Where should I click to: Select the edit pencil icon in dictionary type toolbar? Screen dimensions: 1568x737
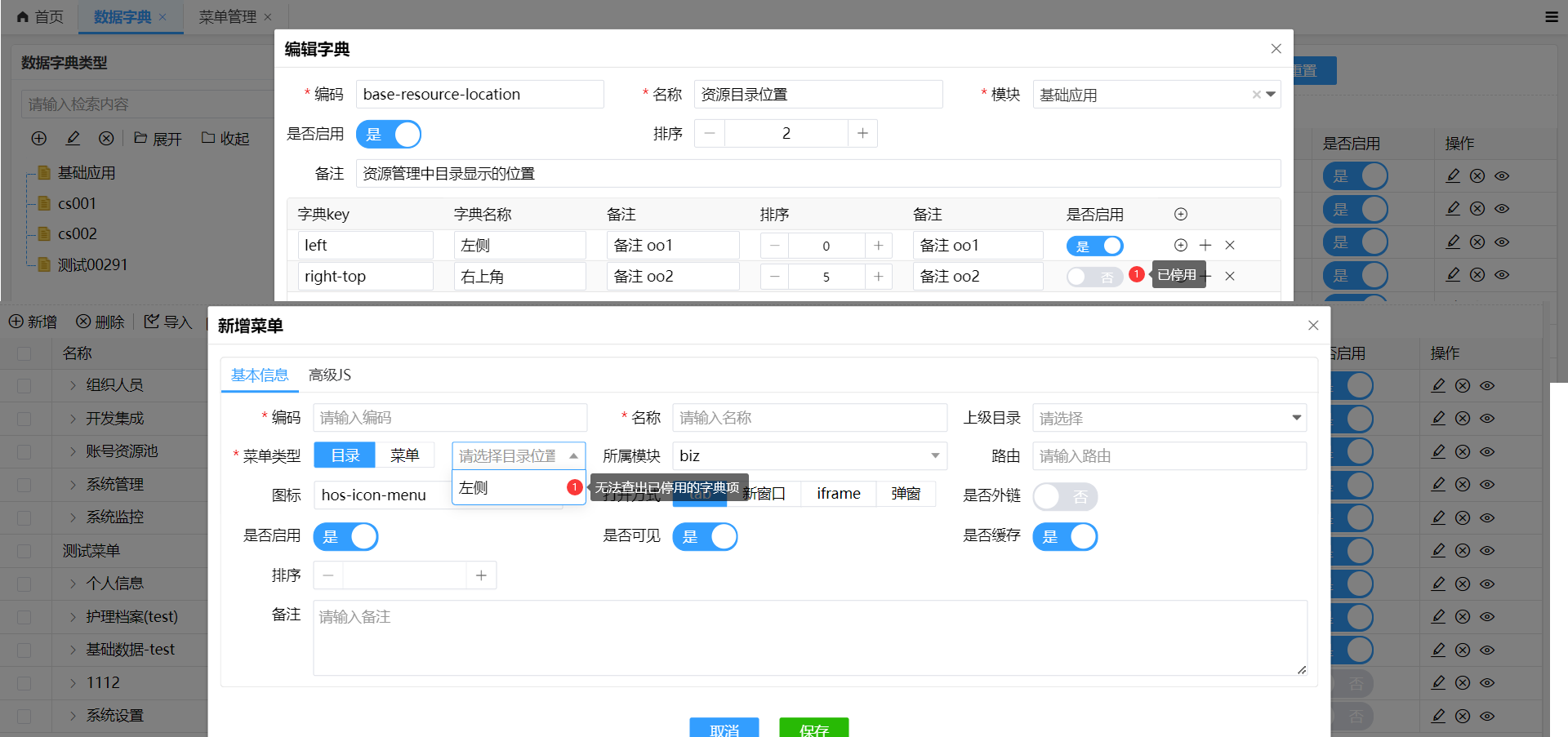tap(72, 138)
